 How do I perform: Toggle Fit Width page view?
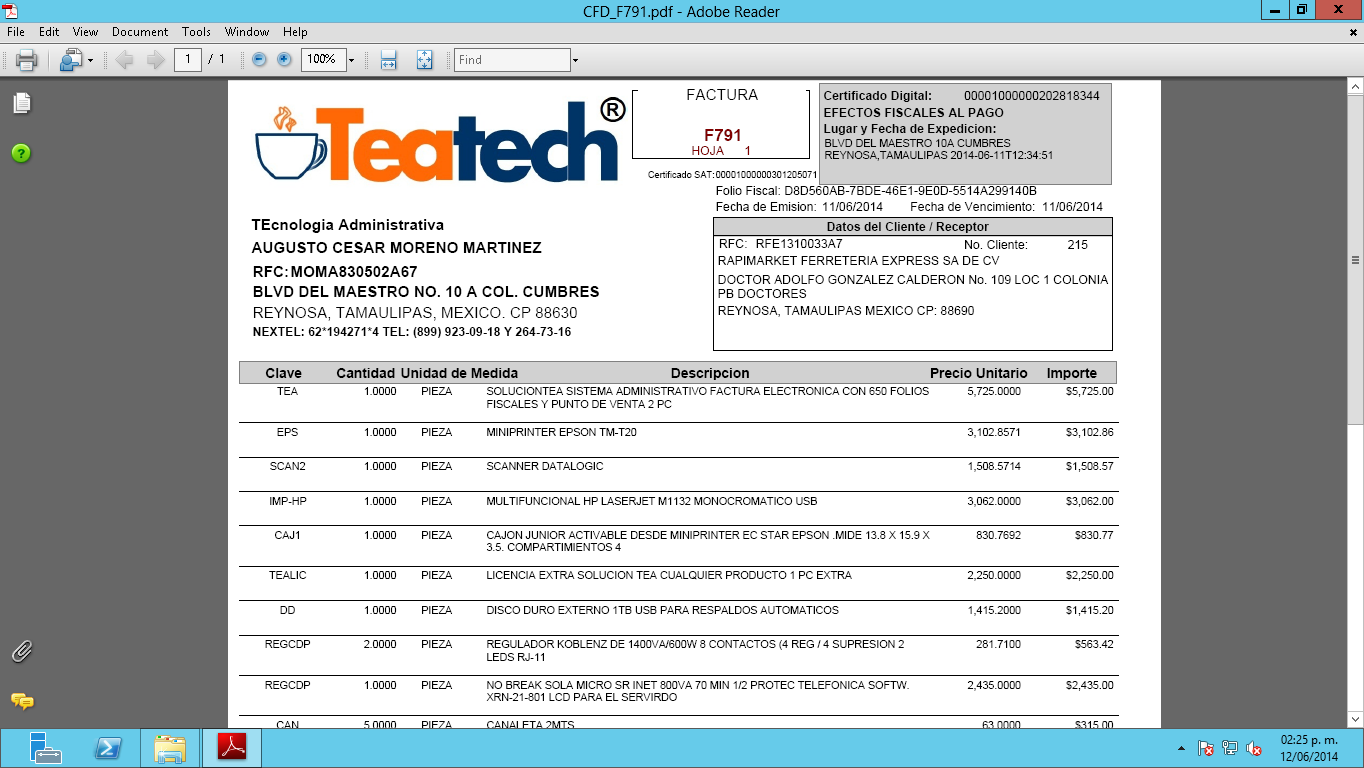[x=387, y=59]
